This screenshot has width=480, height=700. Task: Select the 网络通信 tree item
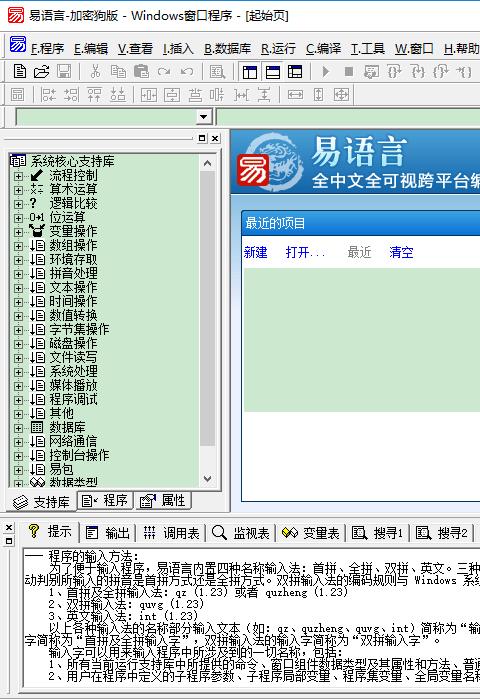(73, 441)
